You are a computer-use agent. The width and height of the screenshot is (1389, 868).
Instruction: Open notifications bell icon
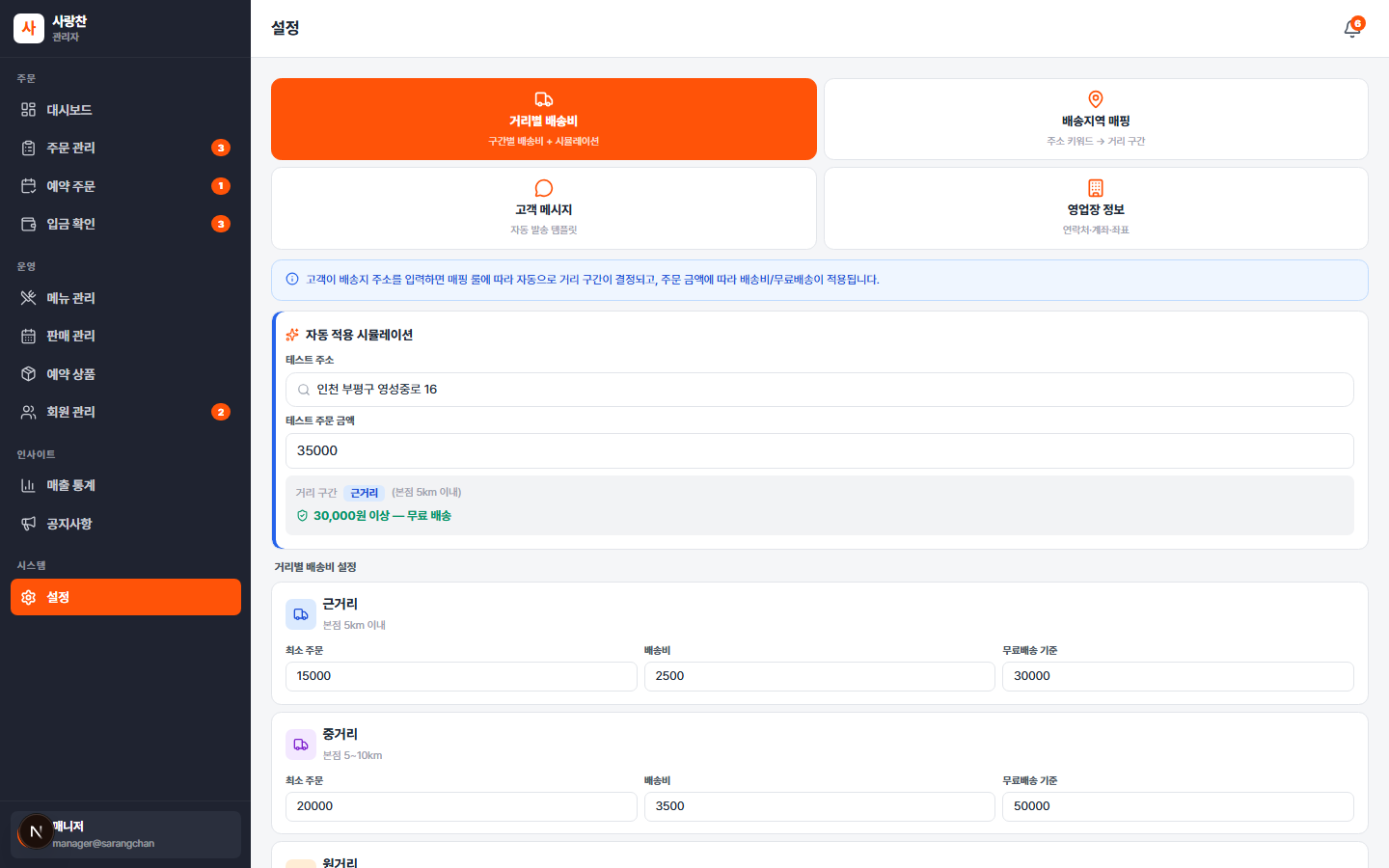click(1352, 29)
